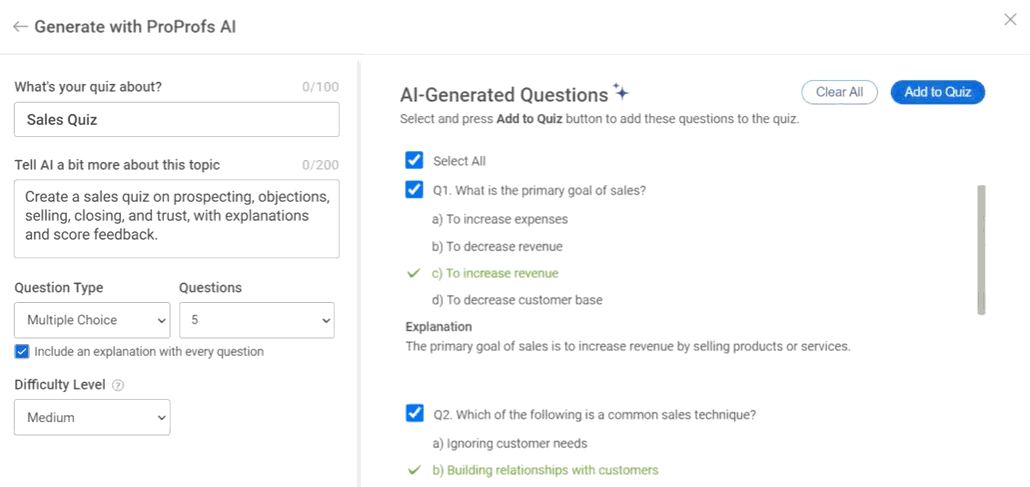This screenshot has width=1030, height=487.
Task: Toggle the Select All checkbox
Action: tap(414, 160)
